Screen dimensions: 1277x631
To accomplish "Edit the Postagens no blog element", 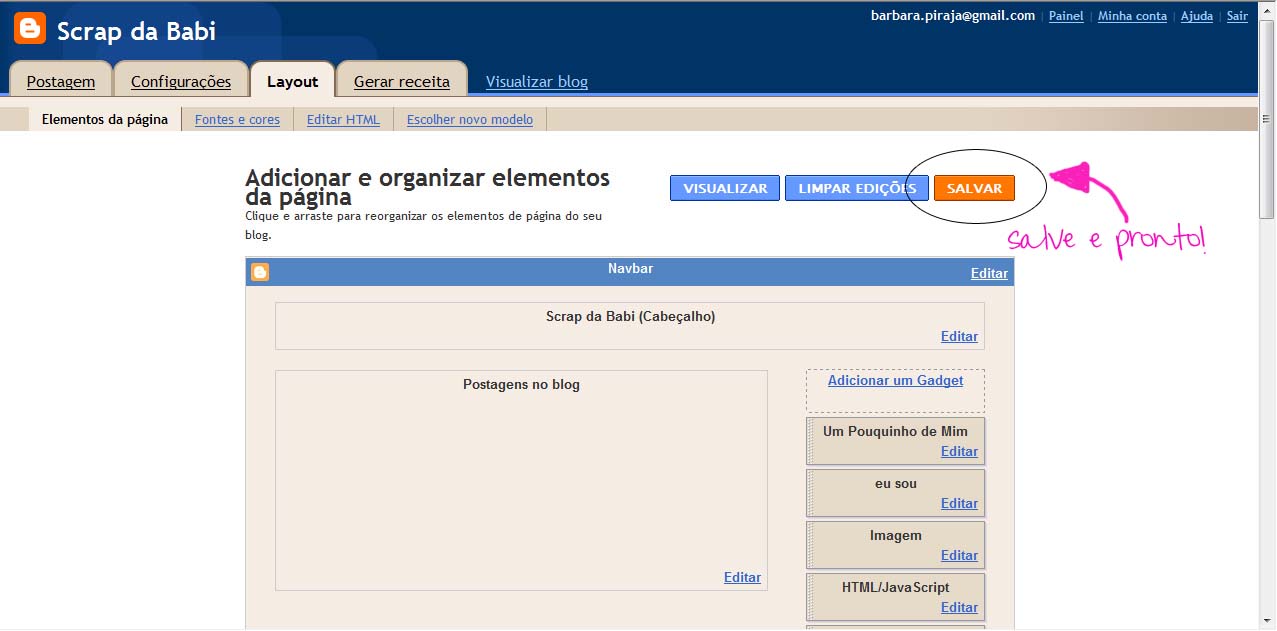I will click(x=742, y=577).
